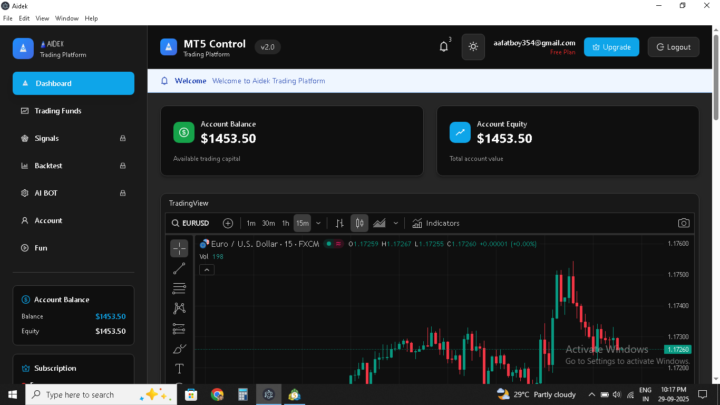Expand the timeframe dropdown arrow
Image resolution: width=720 pixels, height=405 pixels.
(318, 223)
